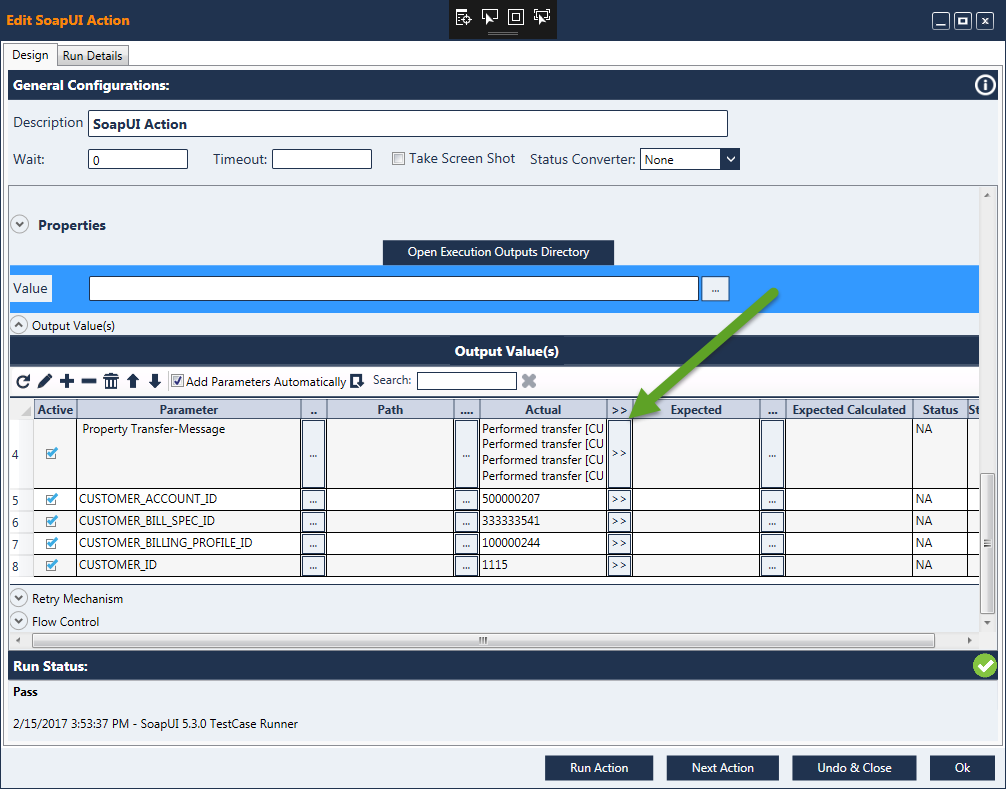
Task: Click the down arrow of the panel scrollbar
Action: [987, 623]
